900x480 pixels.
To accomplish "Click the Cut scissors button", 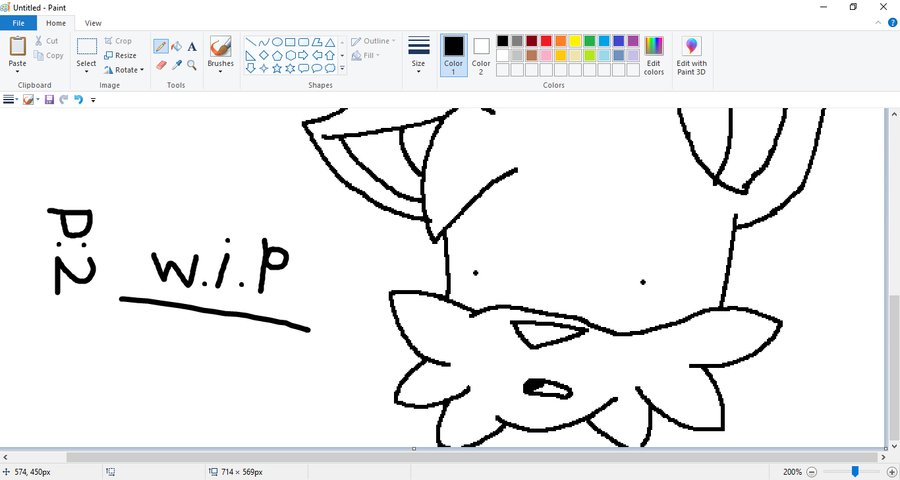I will tap(46, 41).
